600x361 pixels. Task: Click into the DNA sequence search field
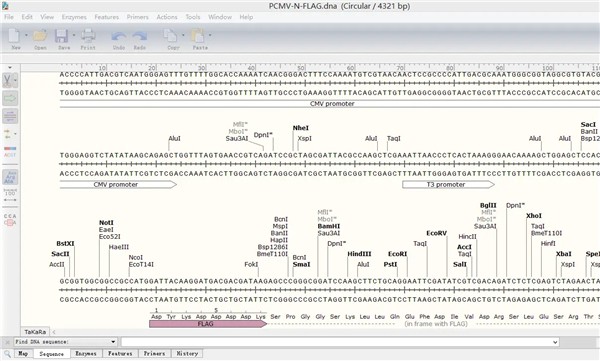[340, 342]
